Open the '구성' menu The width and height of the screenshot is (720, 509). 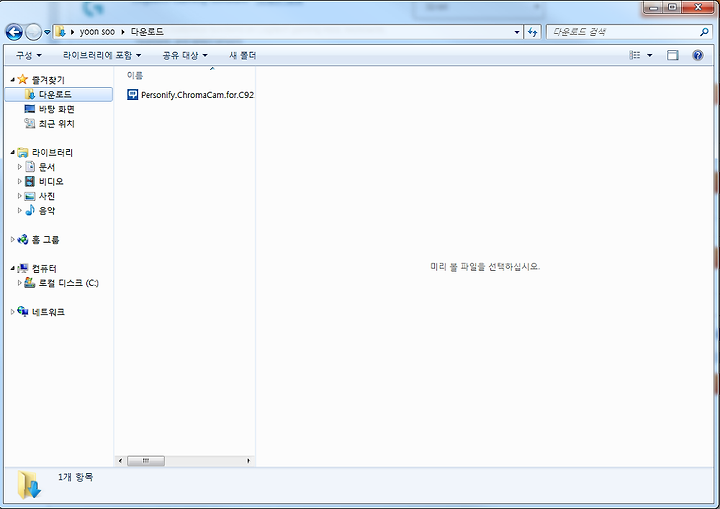[x=28, y=55]
